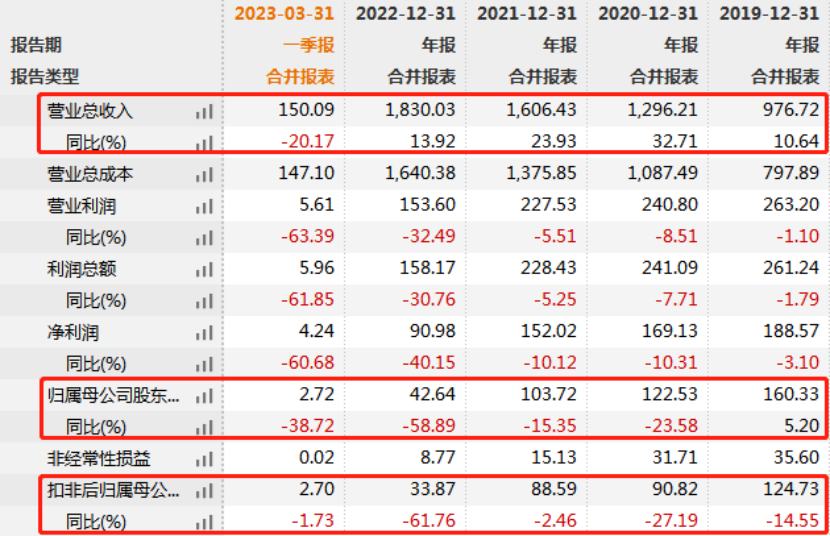Viewport: 830px width, 536px height.
Task: Open chart icon for 同比(%) under 营业利润
Action: [x=204, y=238]
